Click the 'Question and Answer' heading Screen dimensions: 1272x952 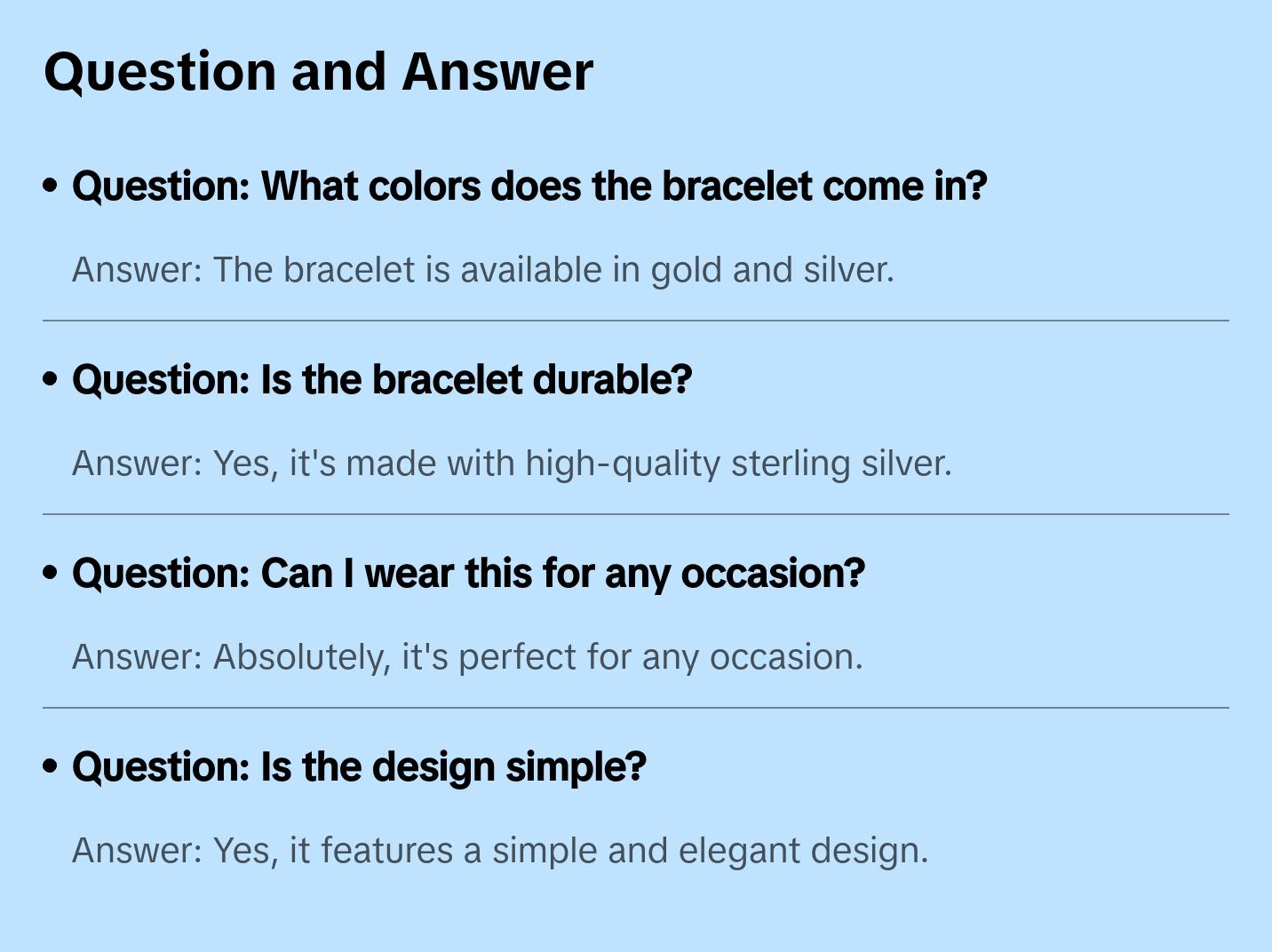[x=318, y=72]
